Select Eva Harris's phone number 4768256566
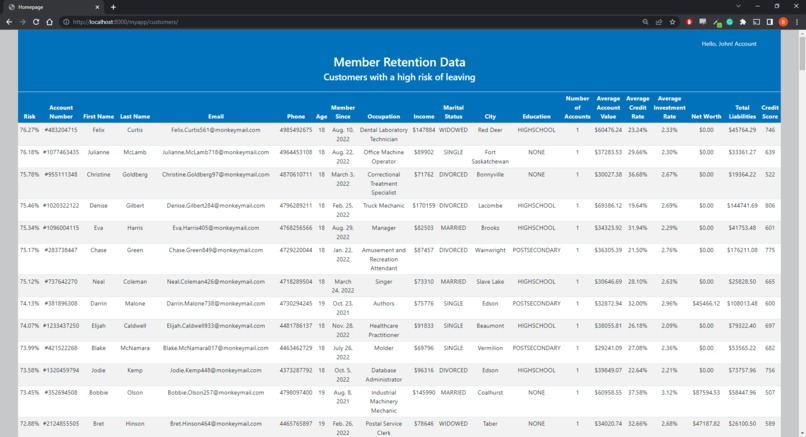 (x=296, y=228)
